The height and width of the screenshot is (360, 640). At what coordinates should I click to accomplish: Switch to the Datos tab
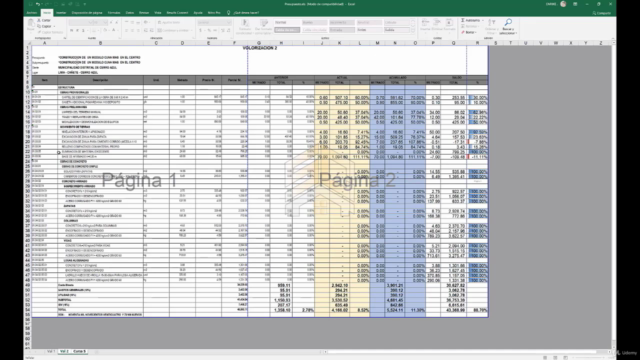tap(130, 13)
